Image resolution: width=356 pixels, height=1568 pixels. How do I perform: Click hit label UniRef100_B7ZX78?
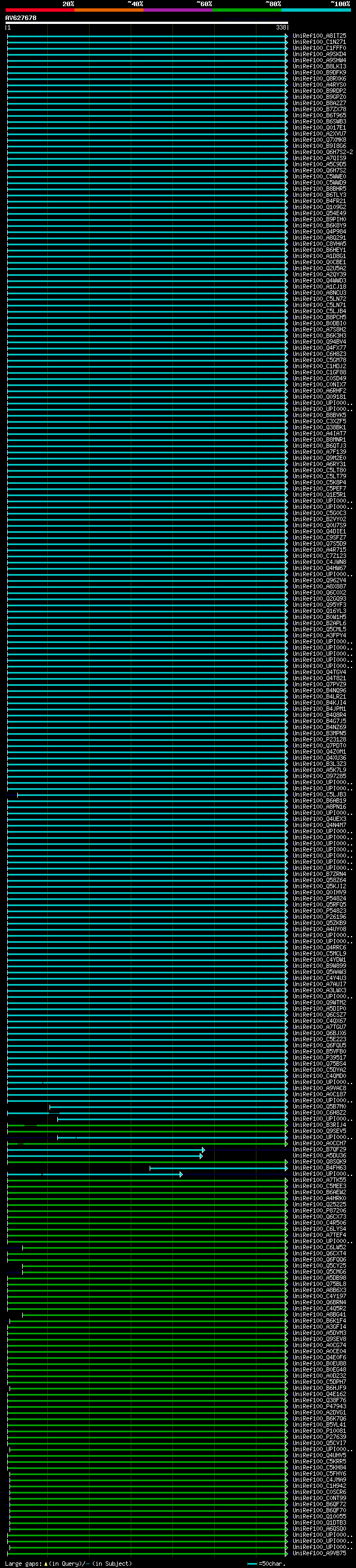(x=319, y=110)
